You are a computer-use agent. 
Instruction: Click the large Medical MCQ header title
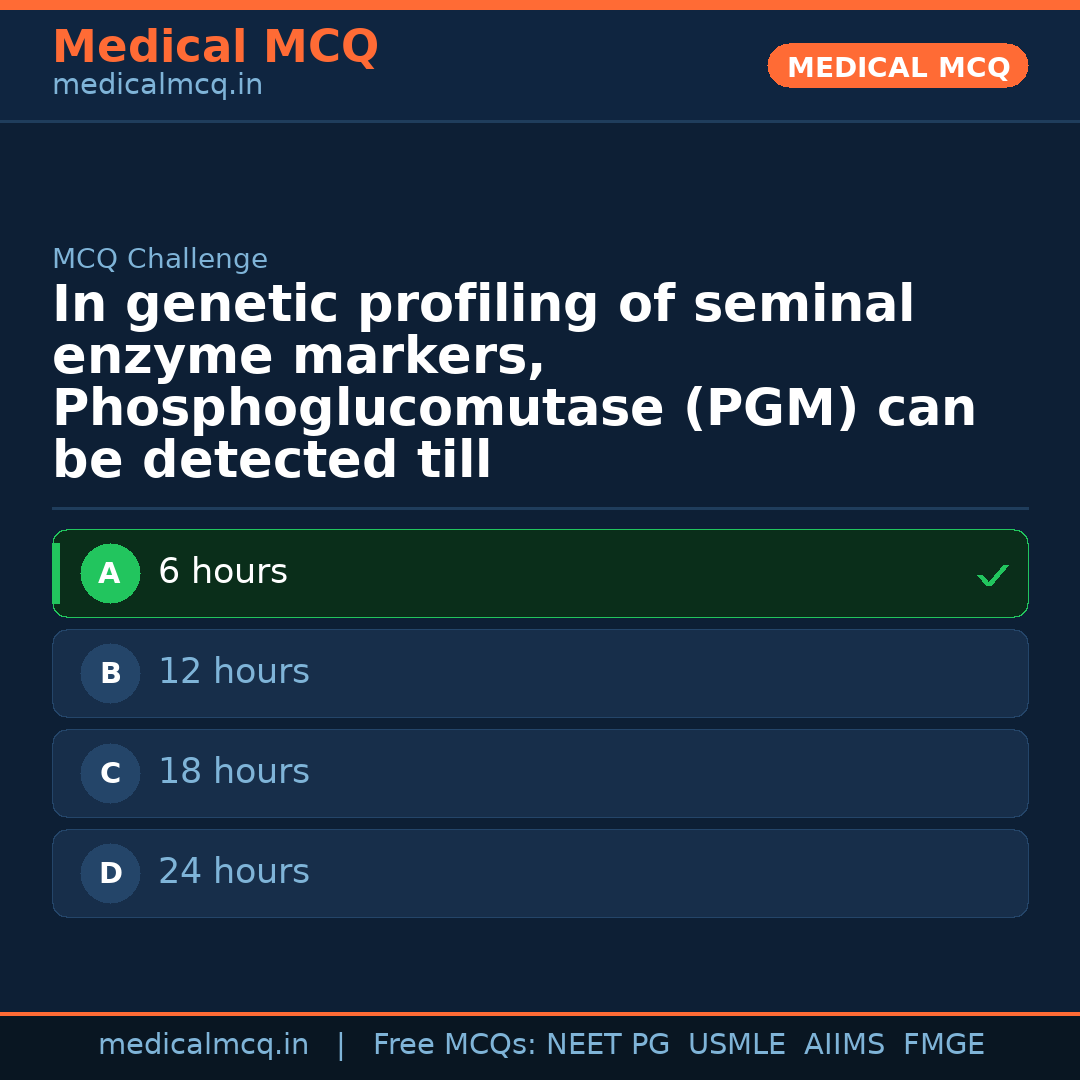[x=215, y=47]
